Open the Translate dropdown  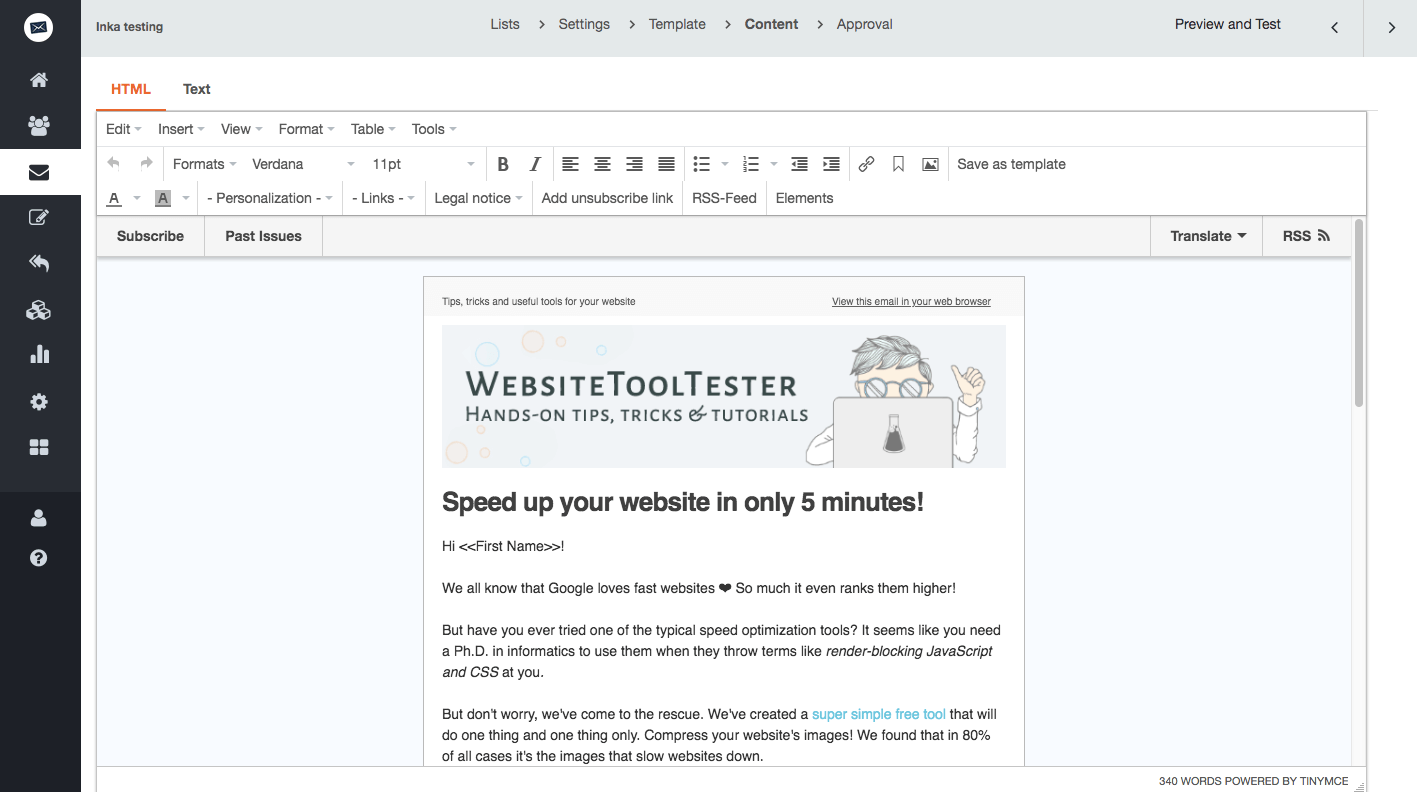point(1208,236)
